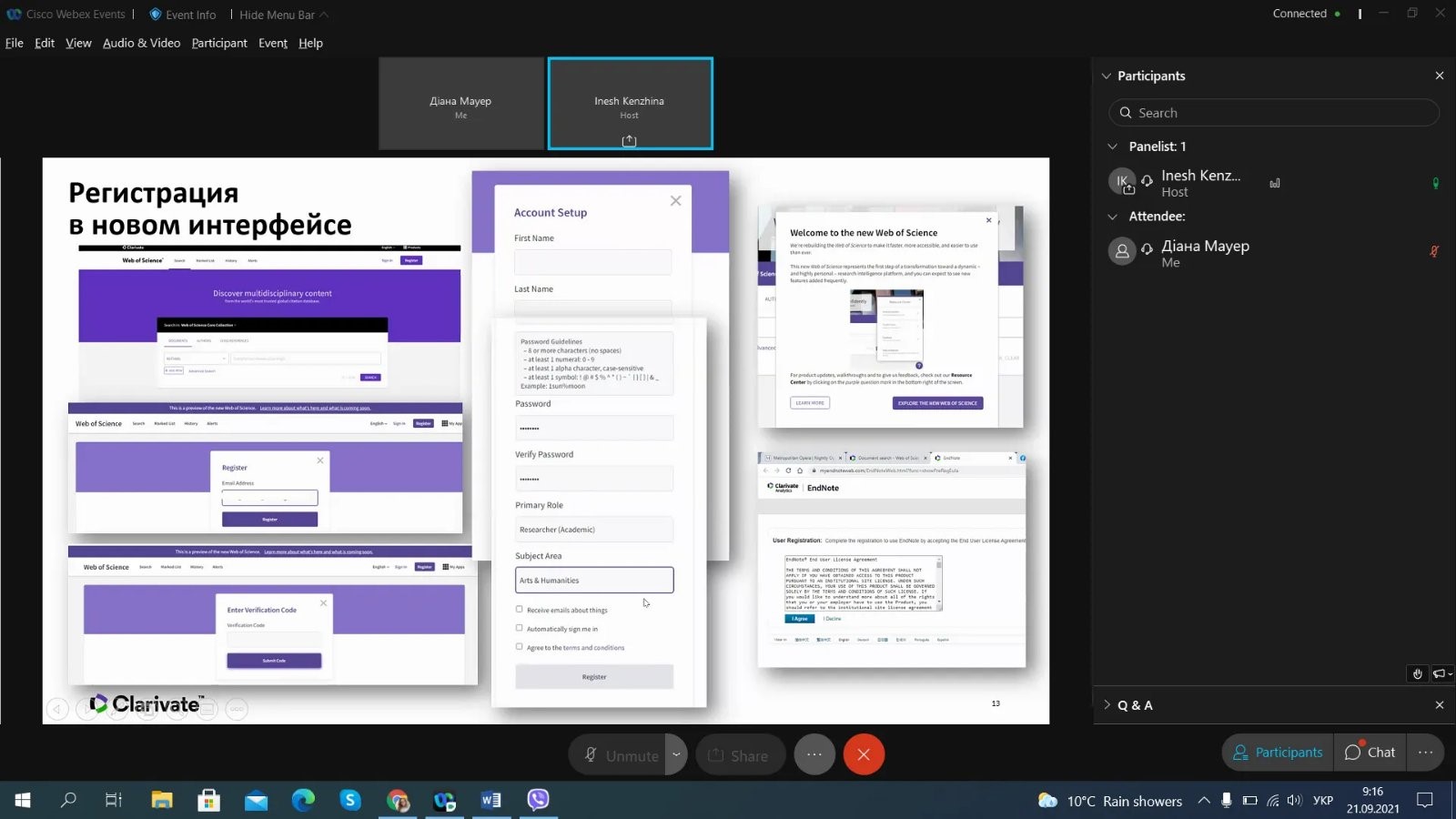Collapse the Panelist: 1 group

point(1112,146)
